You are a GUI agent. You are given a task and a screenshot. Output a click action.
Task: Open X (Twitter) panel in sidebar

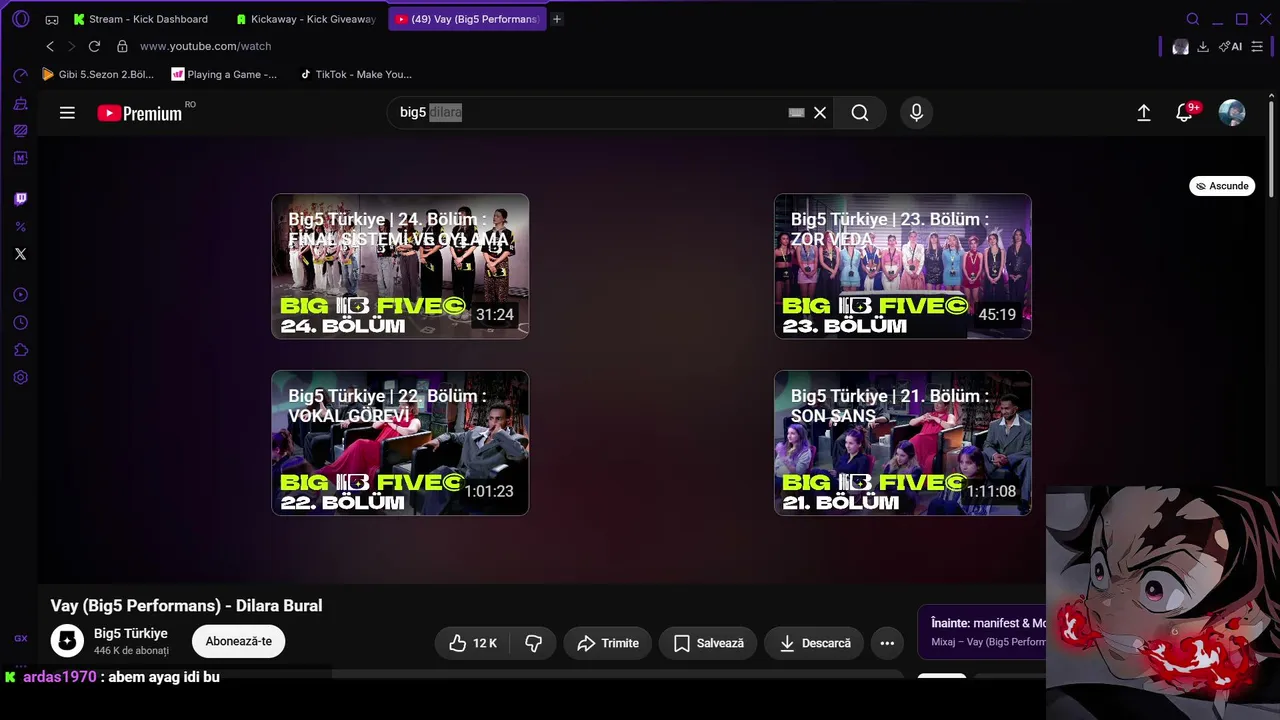pos(20,254)
